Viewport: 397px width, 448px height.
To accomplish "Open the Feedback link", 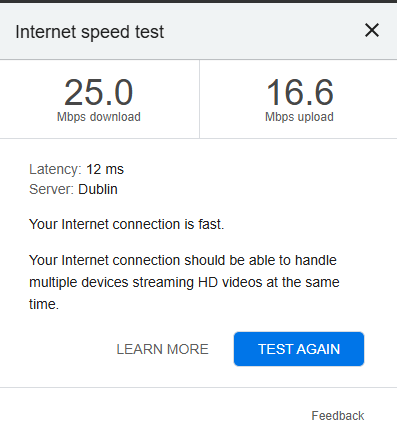I will [338, 416].
